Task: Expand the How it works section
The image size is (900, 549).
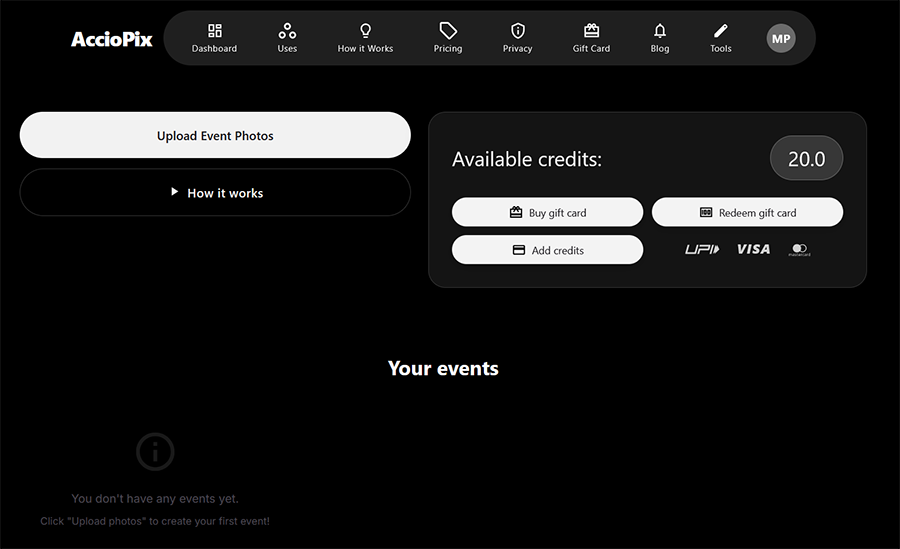Action: tap(215, 192)
